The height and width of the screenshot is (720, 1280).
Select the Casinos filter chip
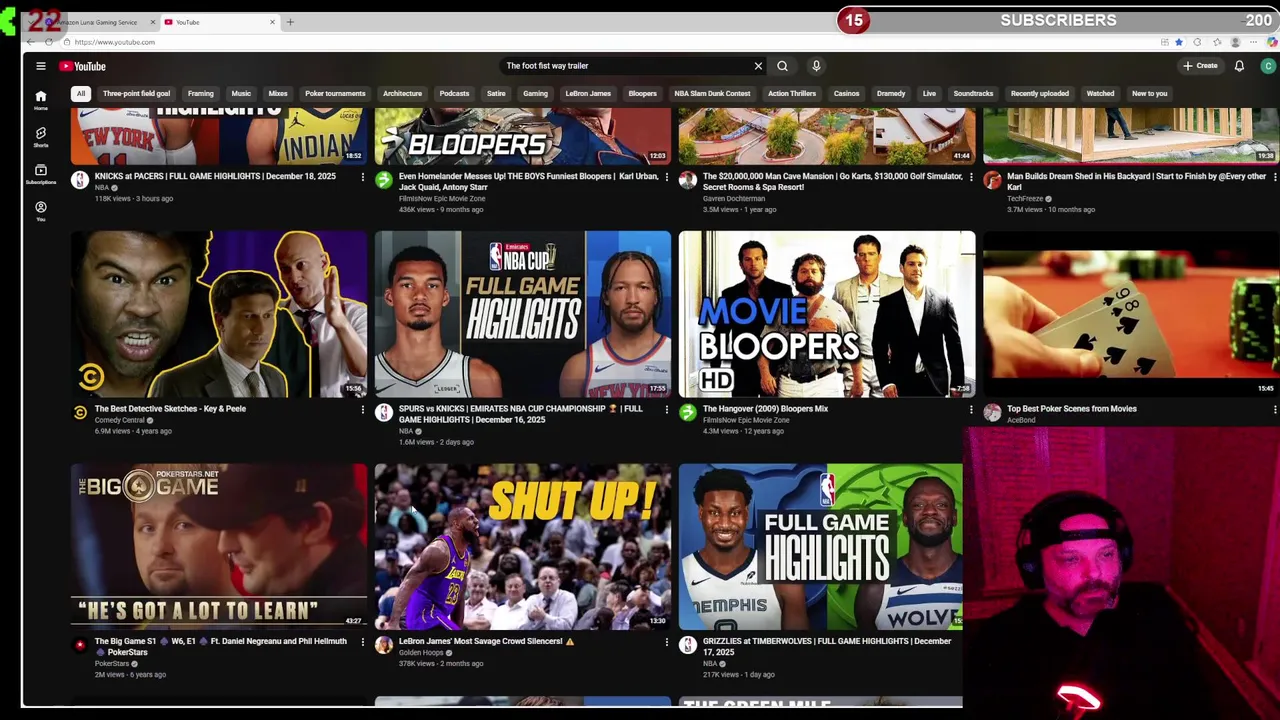click(846, 94)
